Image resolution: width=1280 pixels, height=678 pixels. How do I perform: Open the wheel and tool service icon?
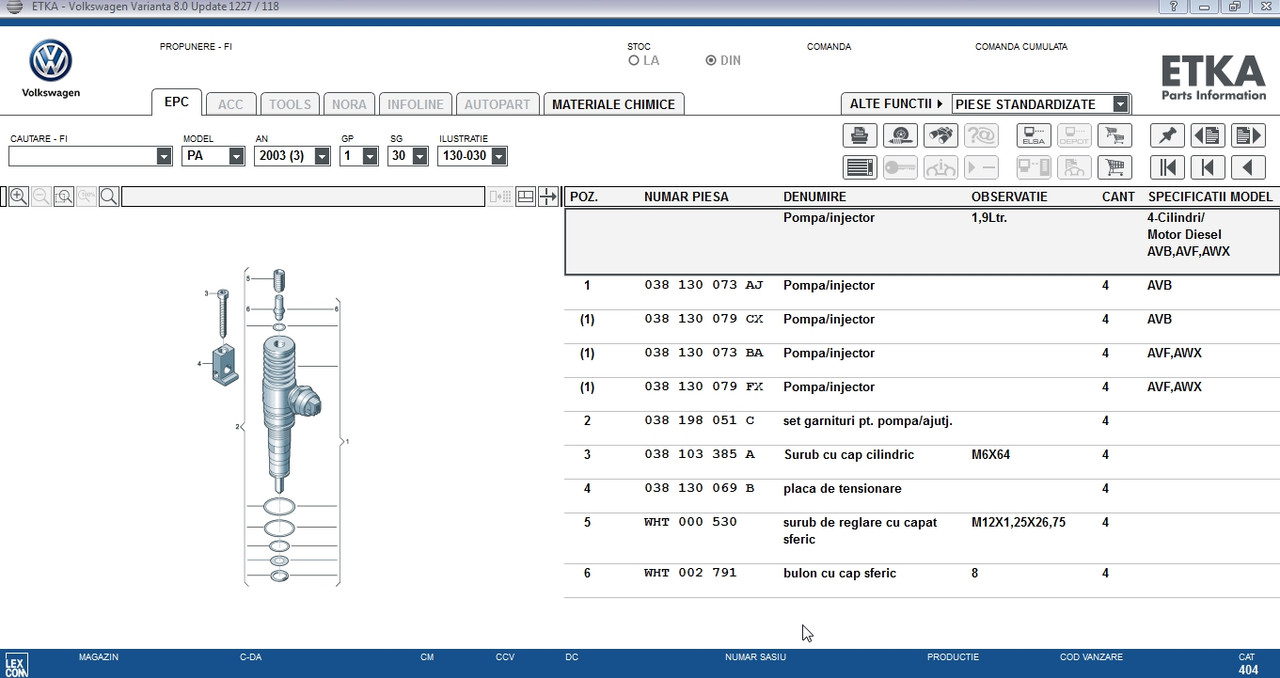pyautogui.click(x=900, y=136)
